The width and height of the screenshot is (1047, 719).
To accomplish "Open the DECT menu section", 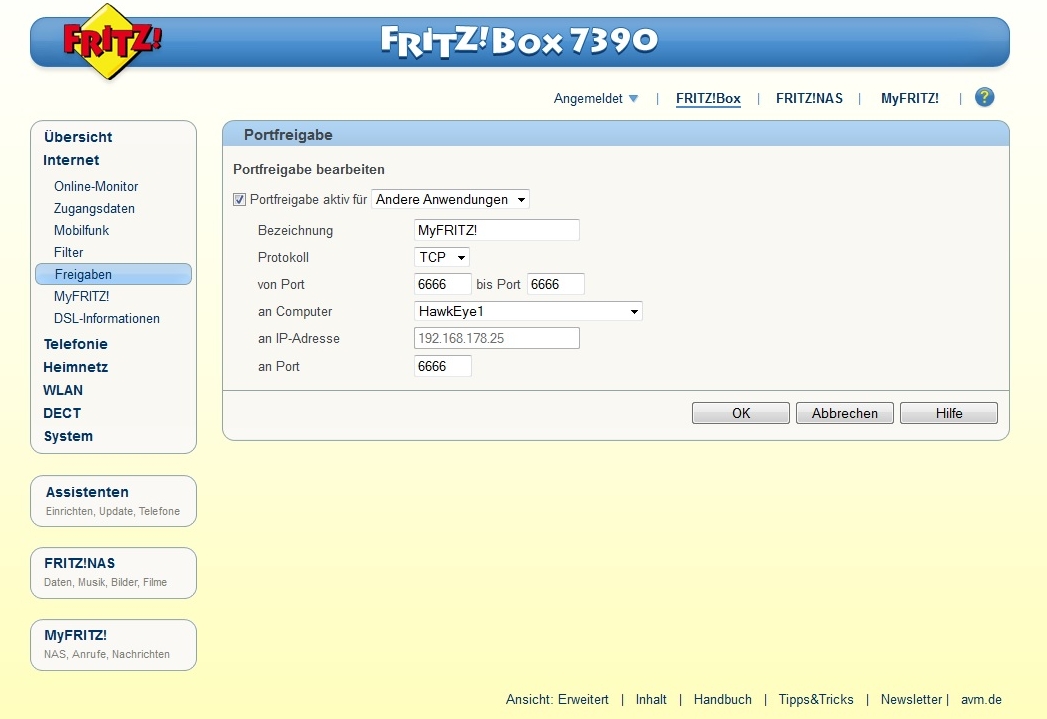I will (x=62, y=413).
